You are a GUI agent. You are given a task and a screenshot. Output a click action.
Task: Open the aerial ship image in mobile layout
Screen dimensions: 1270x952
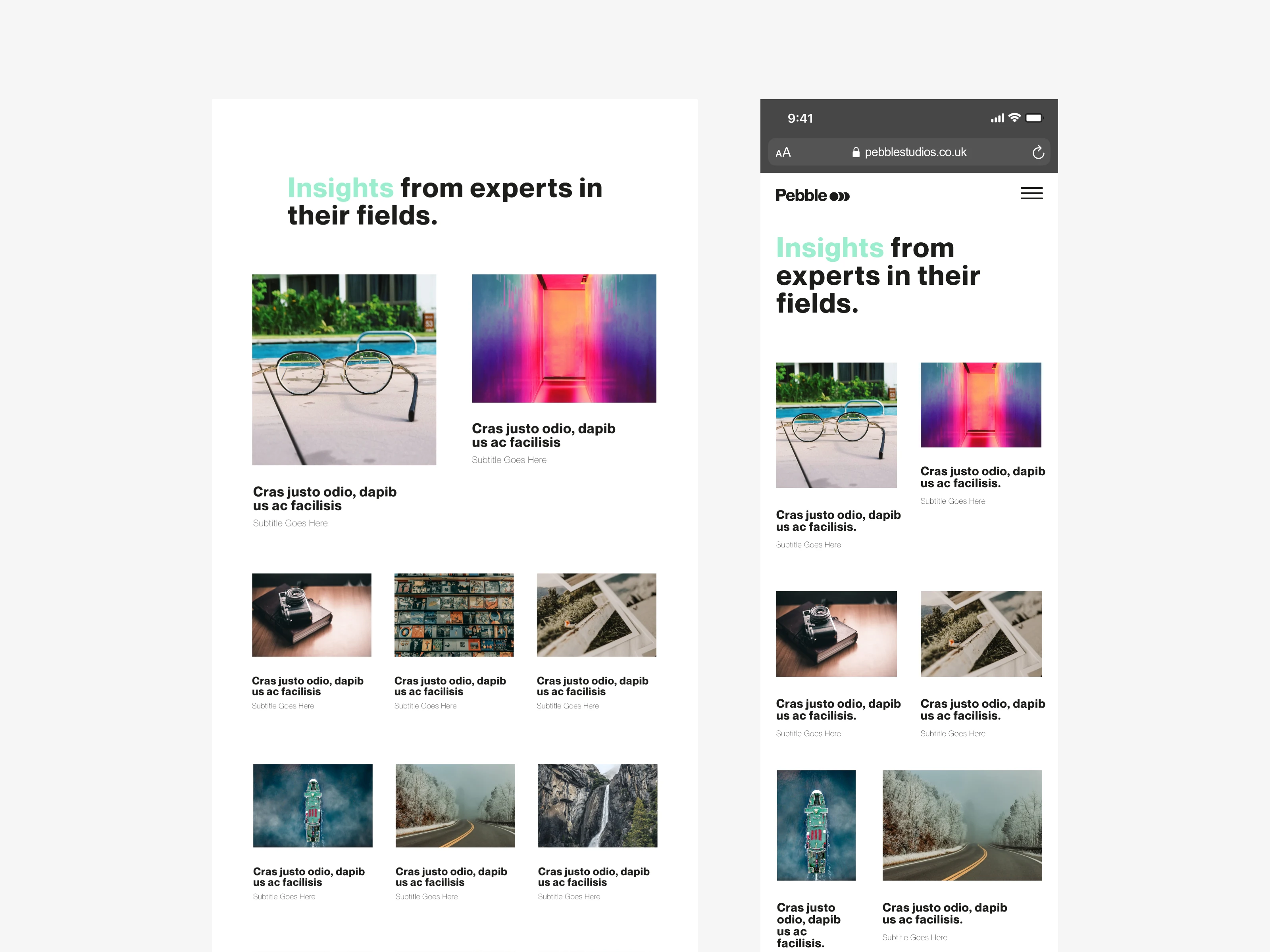pos(816,826)
